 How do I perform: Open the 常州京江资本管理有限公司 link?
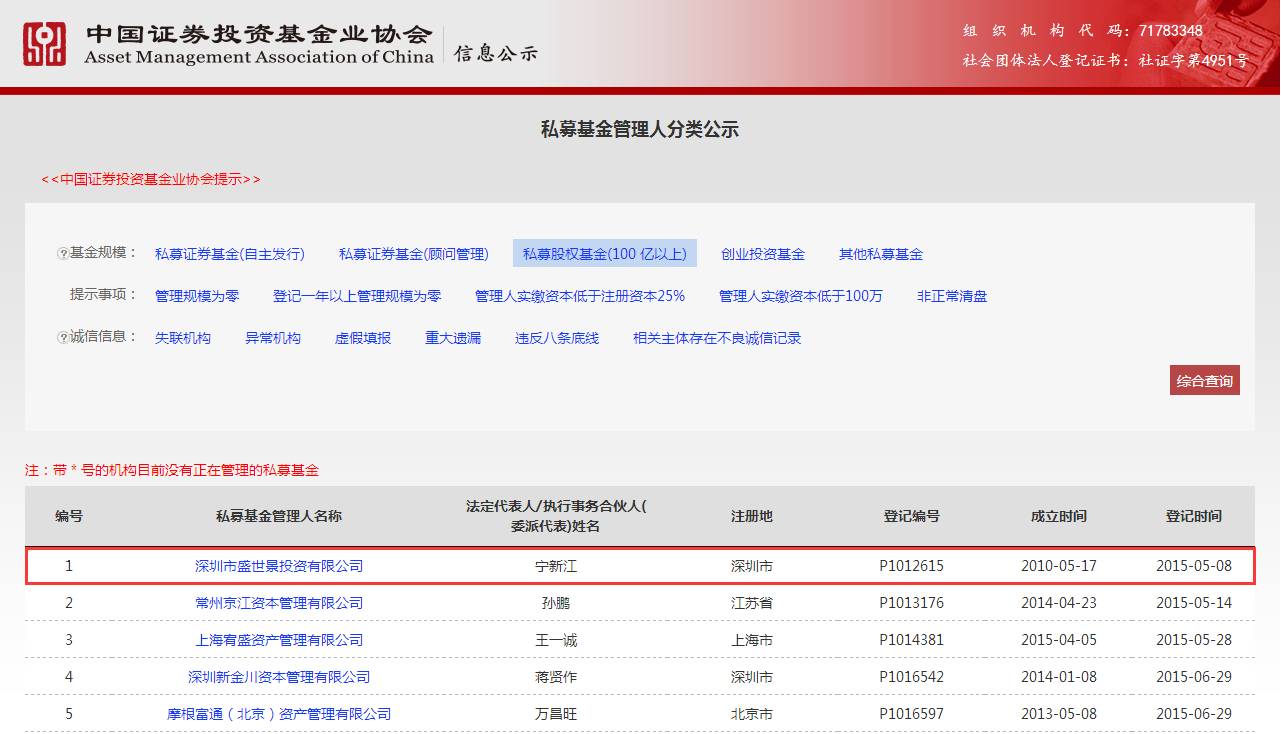coord(278,603)
